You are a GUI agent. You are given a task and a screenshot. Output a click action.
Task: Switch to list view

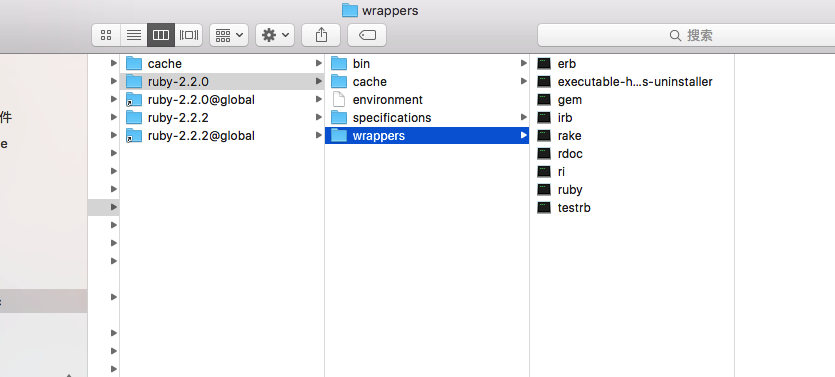click(x=134, y=35)
